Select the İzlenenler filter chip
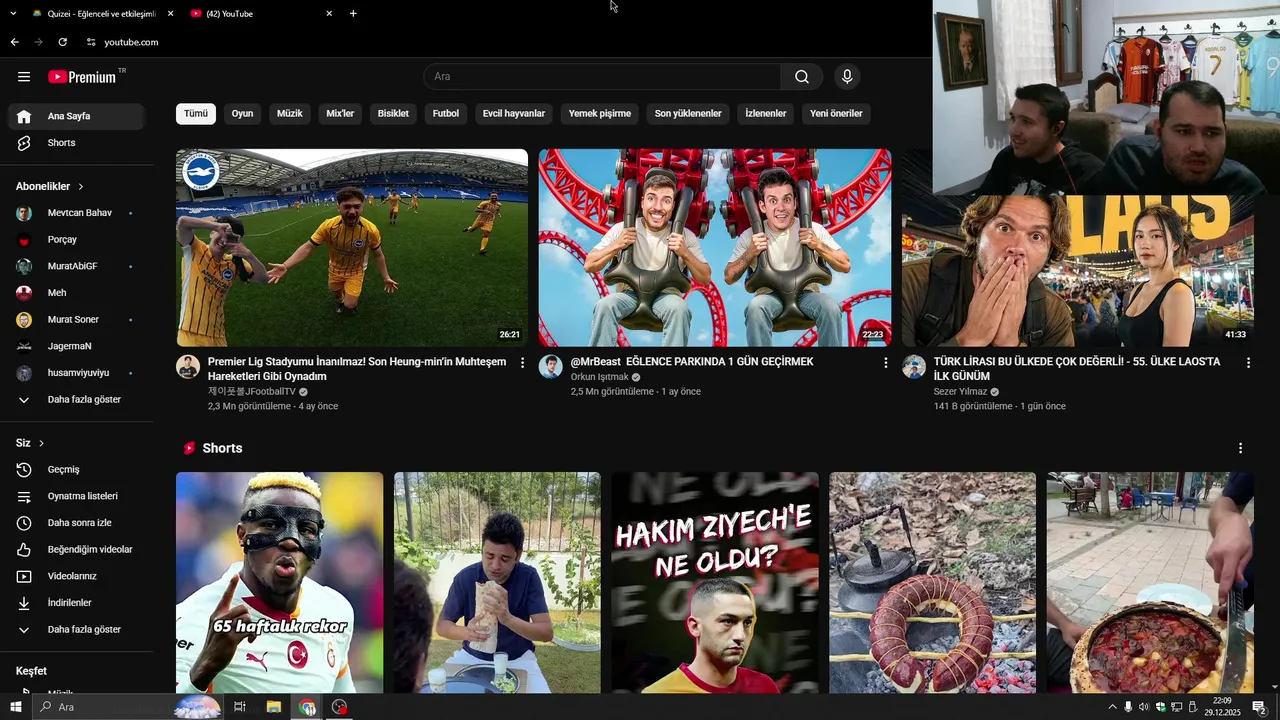Screen dimensions: 1280x720 click(766, 114)
